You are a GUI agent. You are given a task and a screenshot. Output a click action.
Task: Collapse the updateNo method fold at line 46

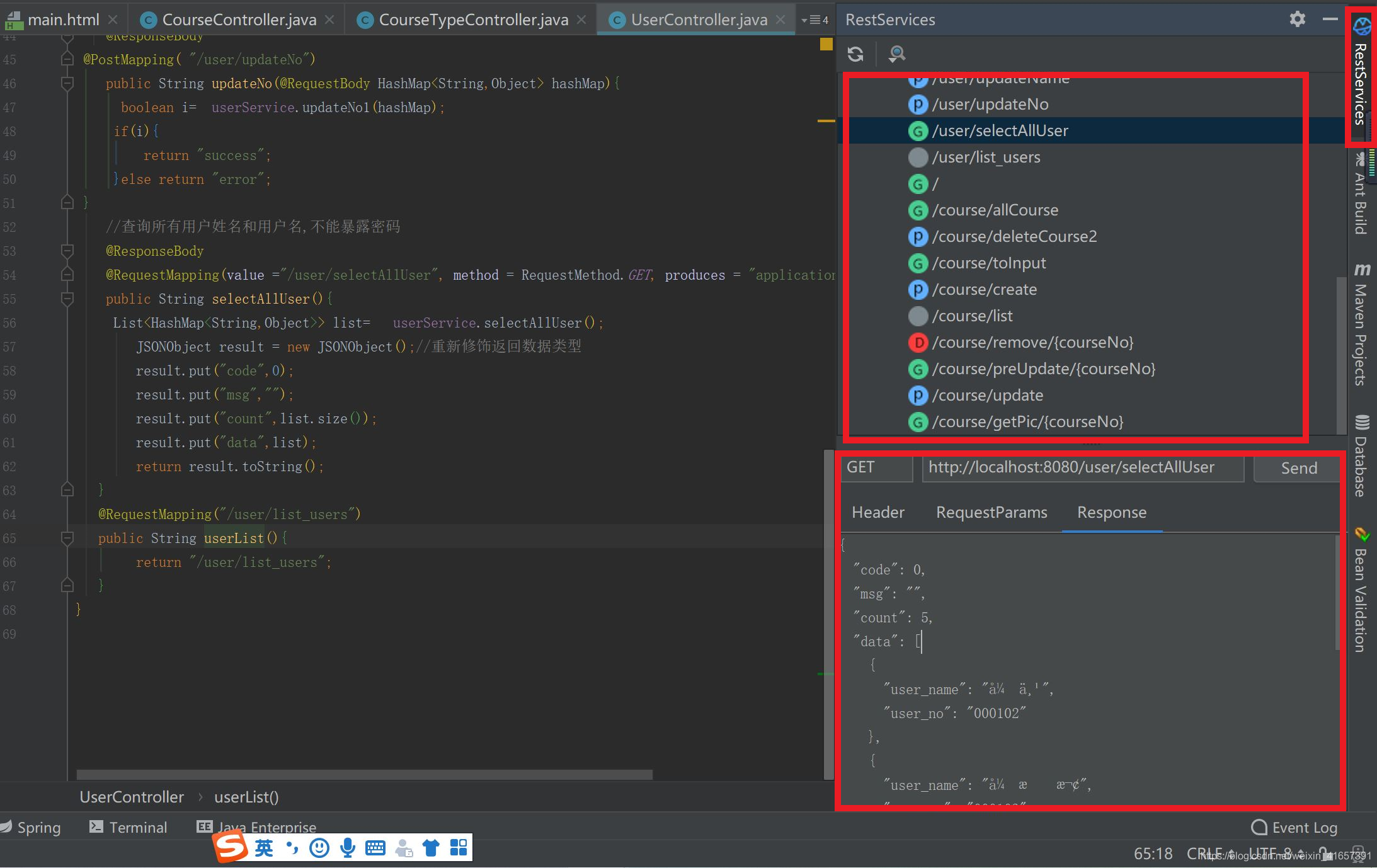[x=67, y=83]
